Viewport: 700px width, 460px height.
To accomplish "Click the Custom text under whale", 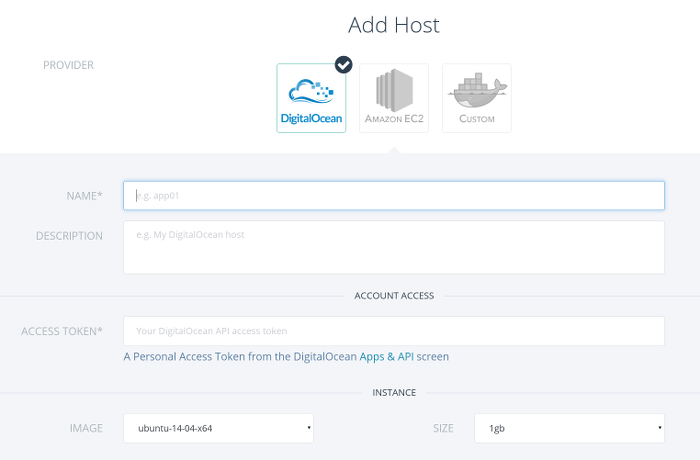I will (x=477, y=119).
